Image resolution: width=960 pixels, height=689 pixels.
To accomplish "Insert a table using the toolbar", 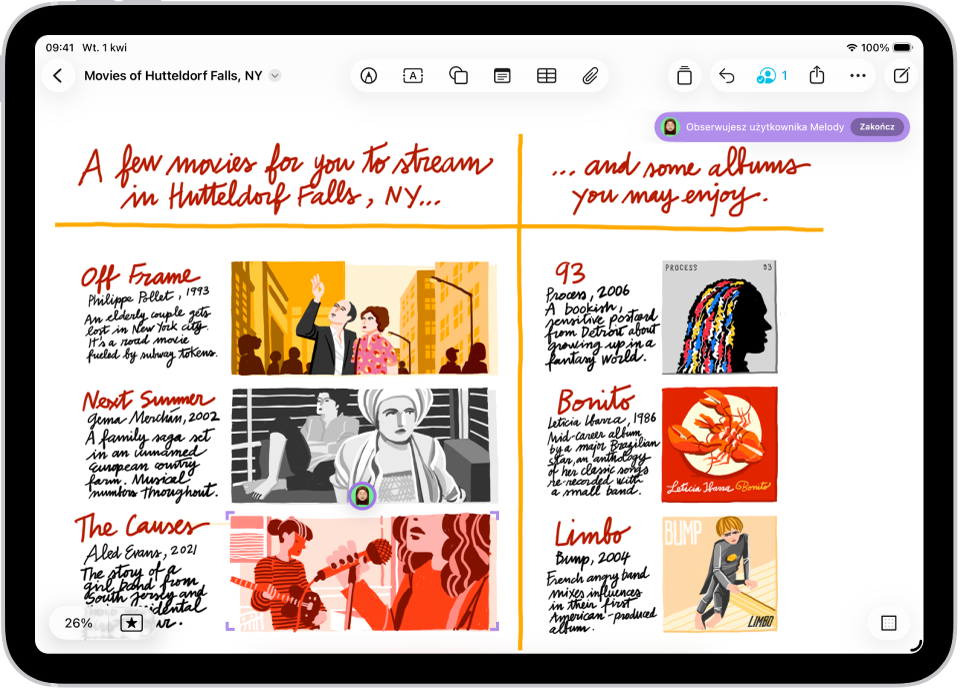I will pyautogui.click(x=546, y=76).
